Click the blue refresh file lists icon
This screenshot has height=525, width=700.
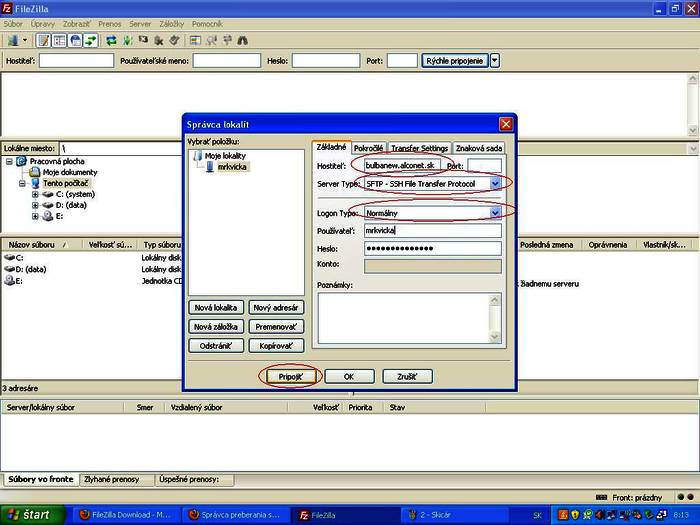(x=111, y=41)
